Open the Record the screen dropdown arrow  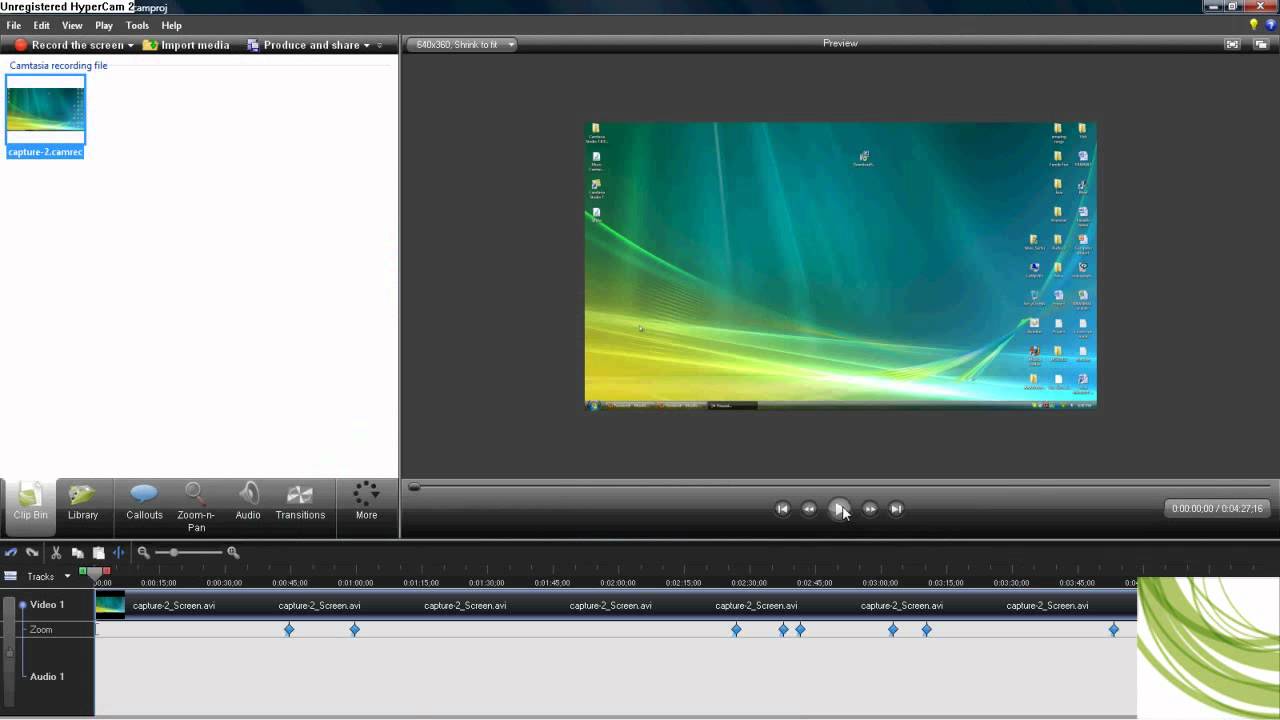(x=130, y=45)
